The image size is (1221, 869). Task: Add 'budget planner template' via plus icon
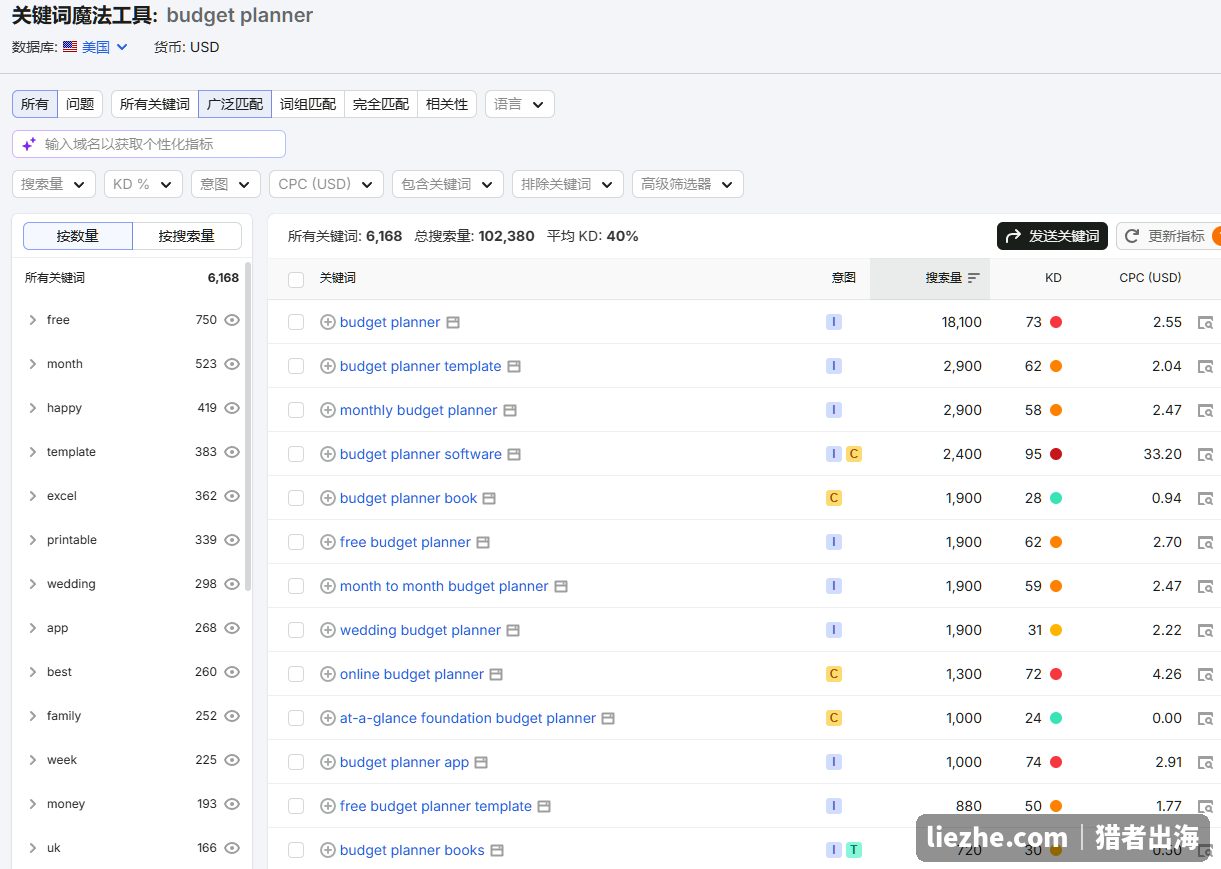[327, 366]
